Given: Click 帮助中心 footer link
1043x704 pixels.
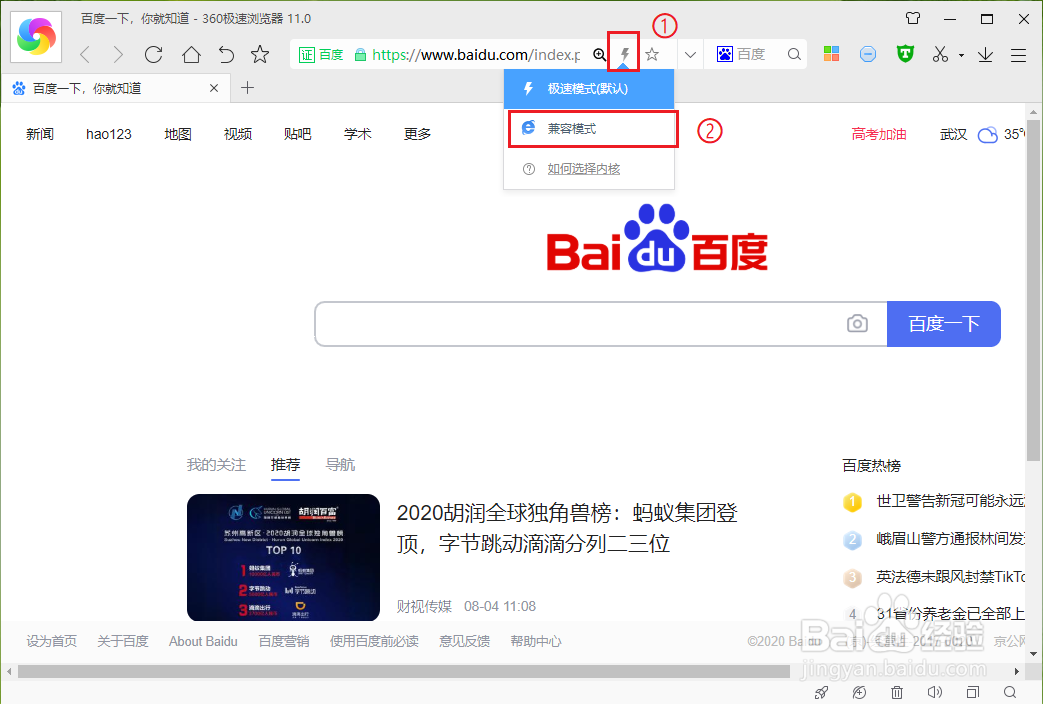Looking at the screenshot, I should click(536, 641).
